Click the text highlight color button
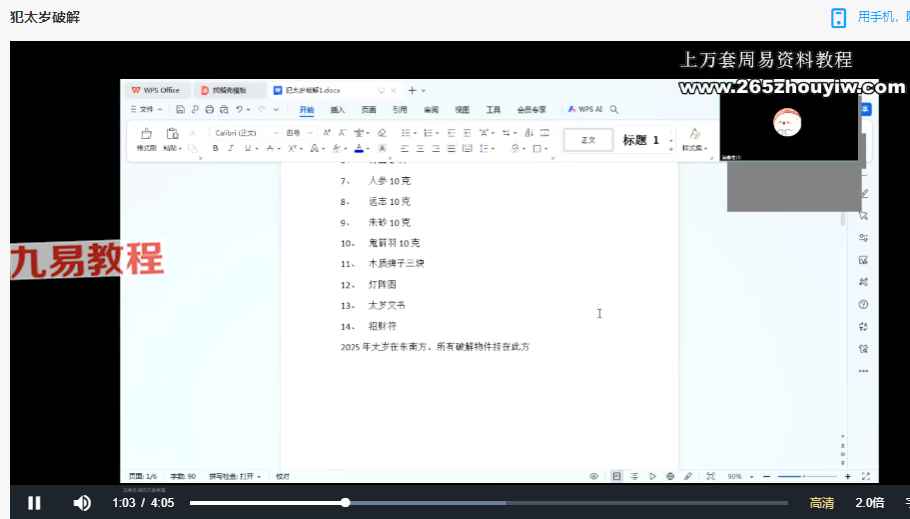The image size is (910, 519). click(x=337, y=149)
